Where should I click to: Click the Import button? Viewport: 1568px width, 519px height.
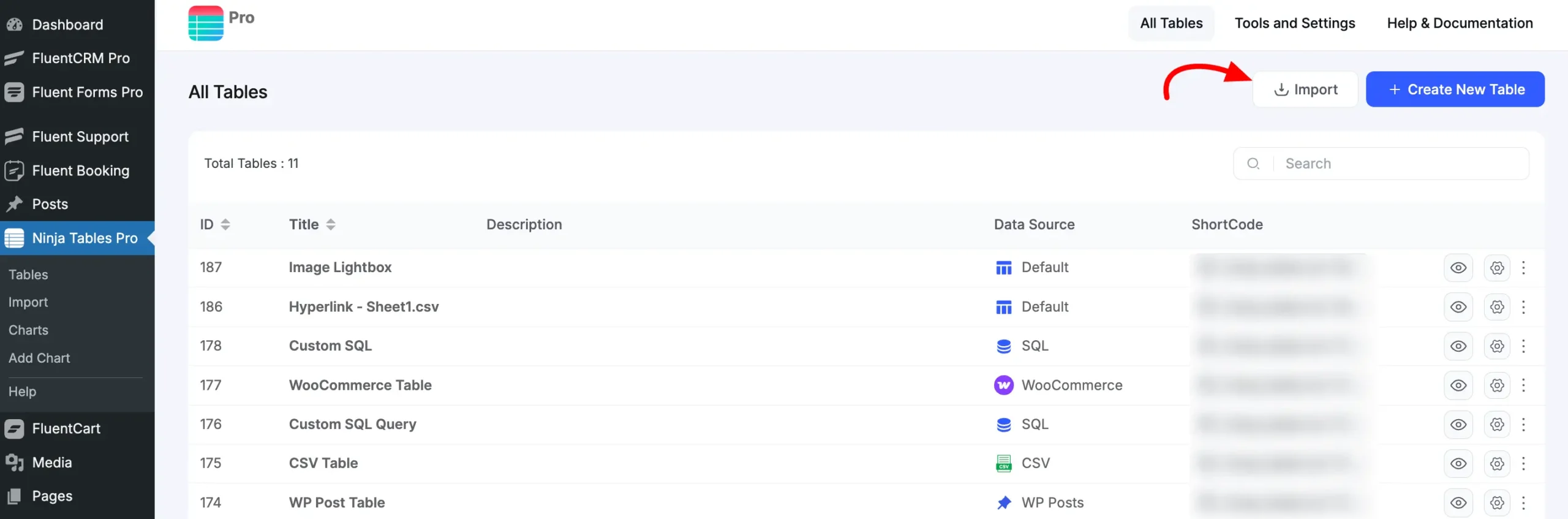pos(1305,89)
